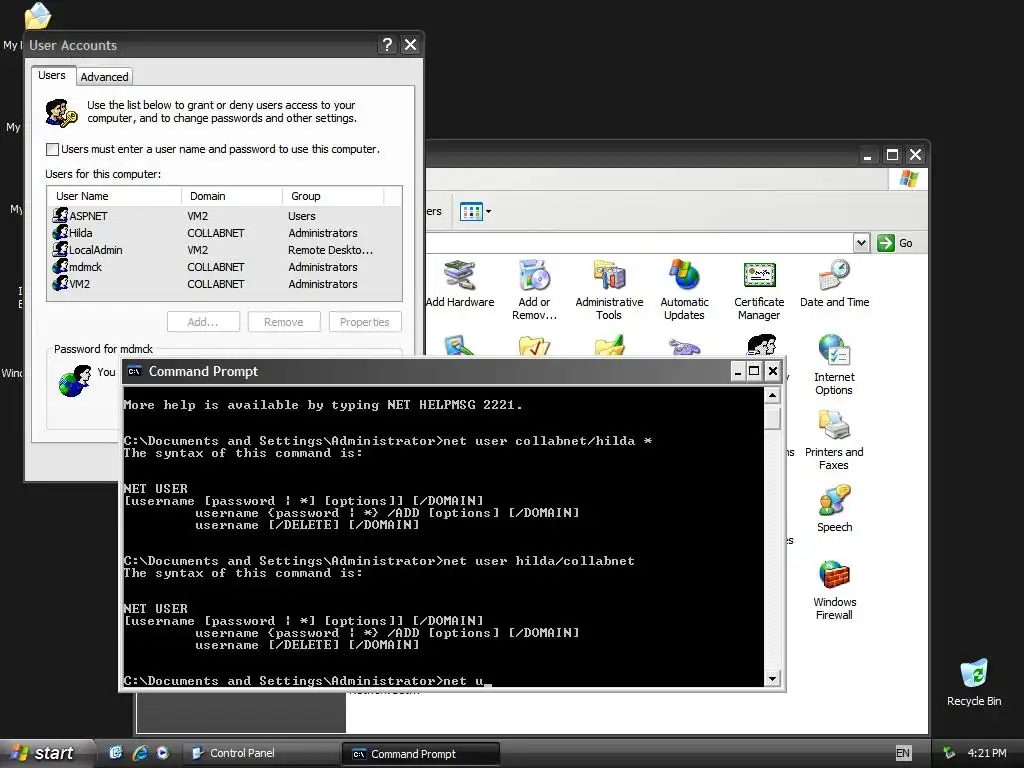
Task: Click the Remove button in User Accounts
Action: pos(284,322)
